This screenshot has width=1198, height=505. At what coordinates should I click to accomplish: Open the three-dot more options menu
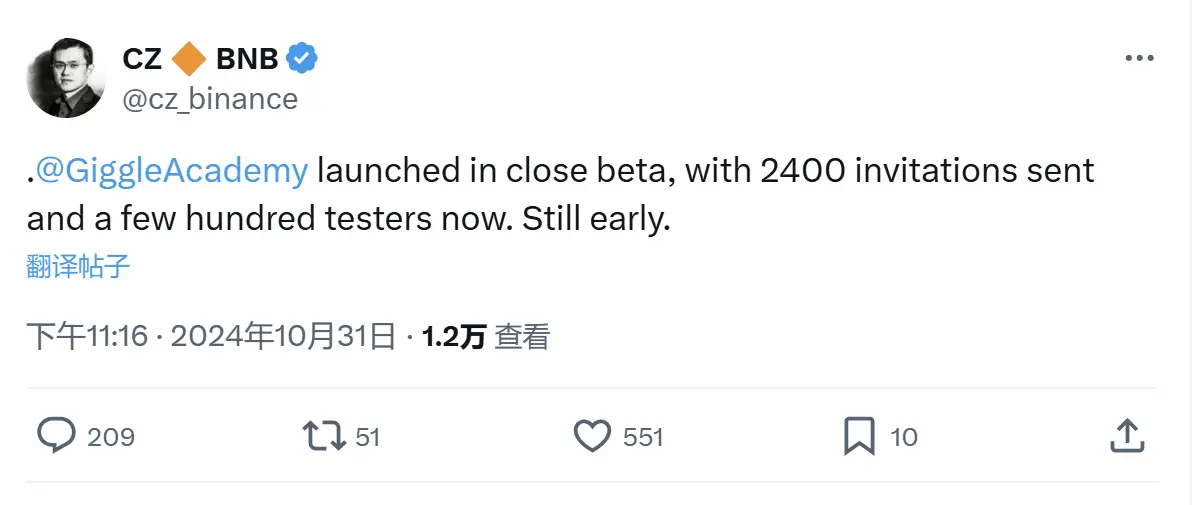[1140, 59]
